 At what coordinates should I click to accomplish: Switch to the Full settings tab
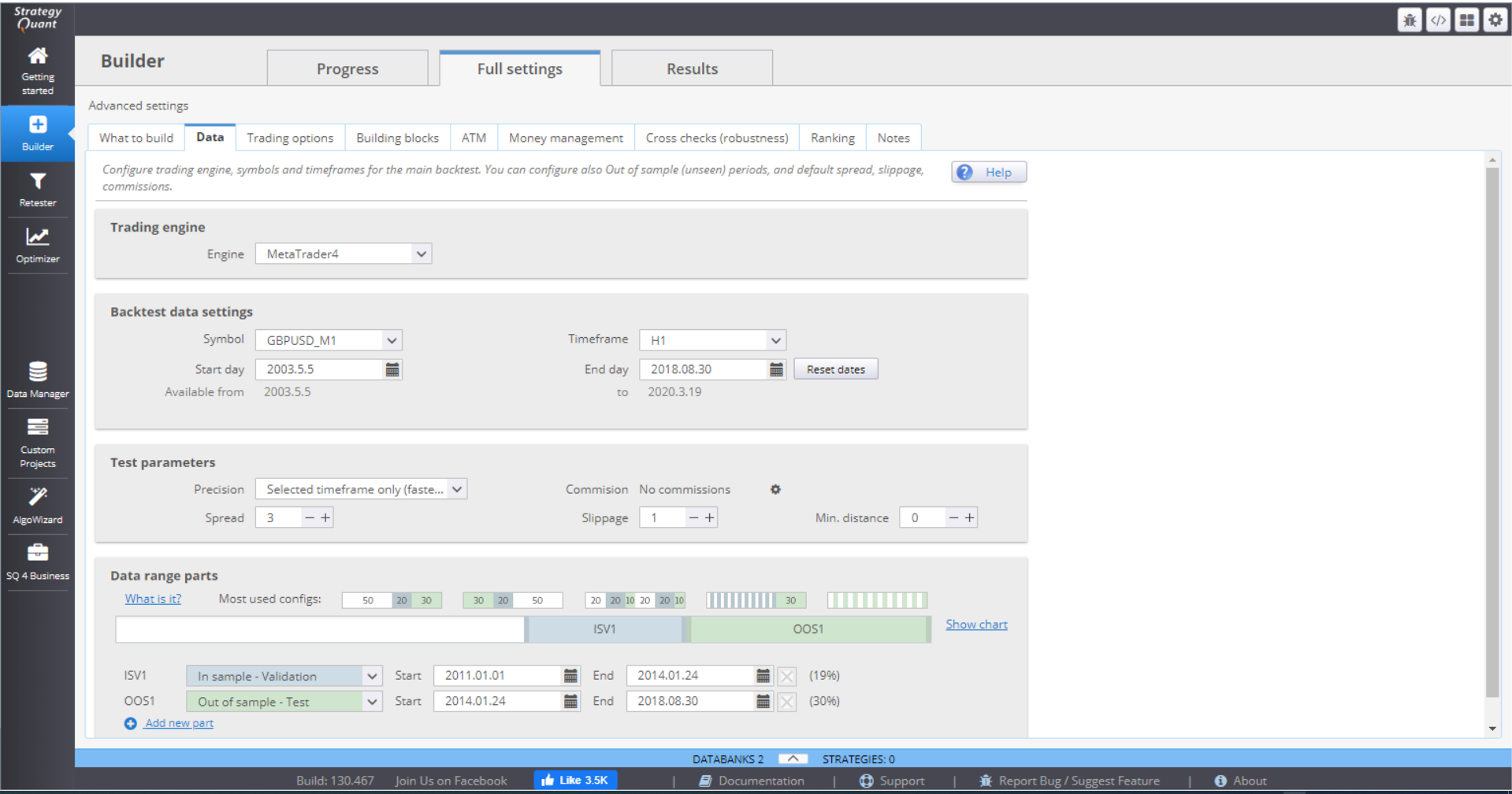[x=520, y=69]
